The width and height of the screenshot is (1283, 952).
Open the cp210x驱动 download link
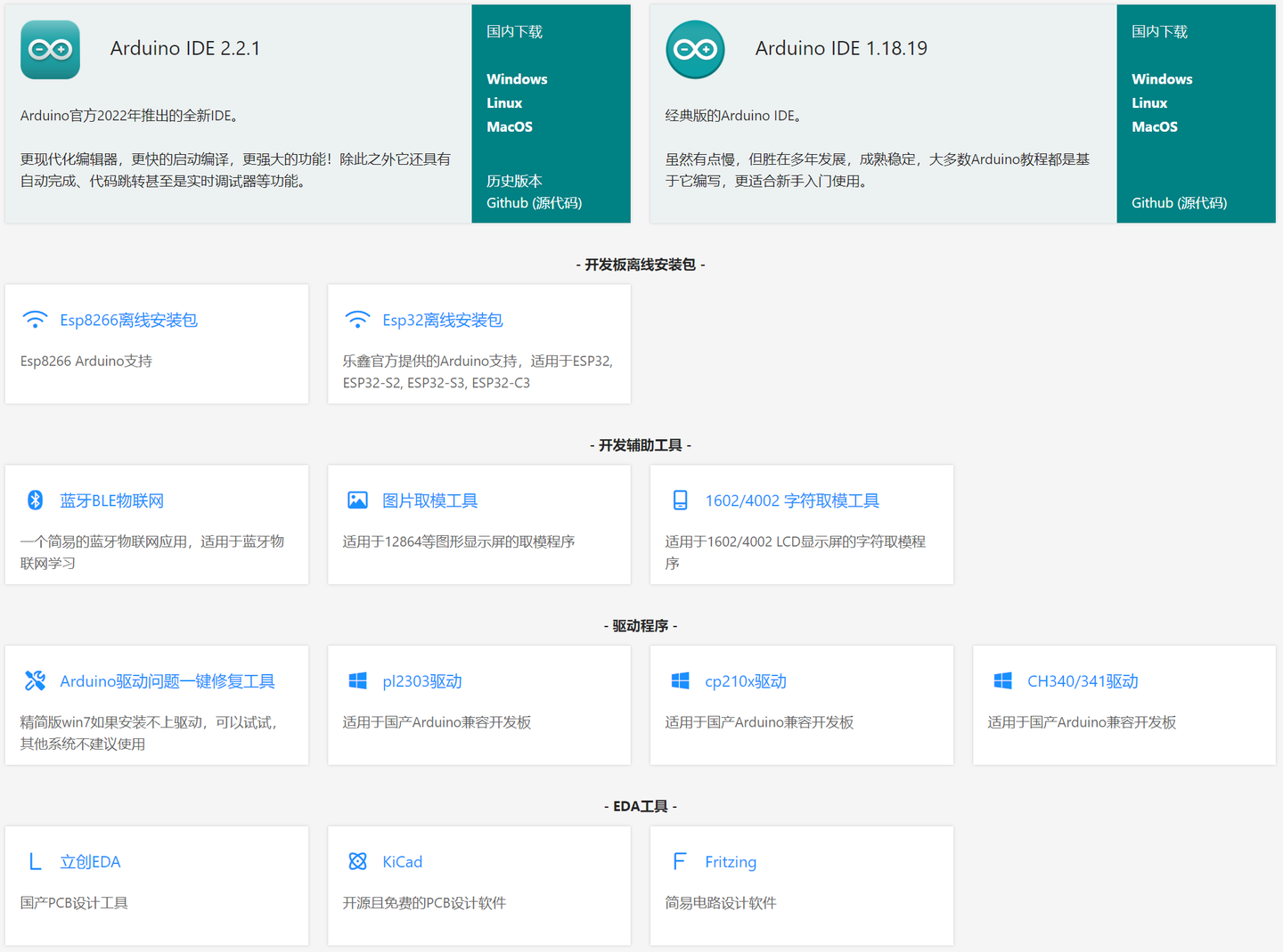click(745, 680)
